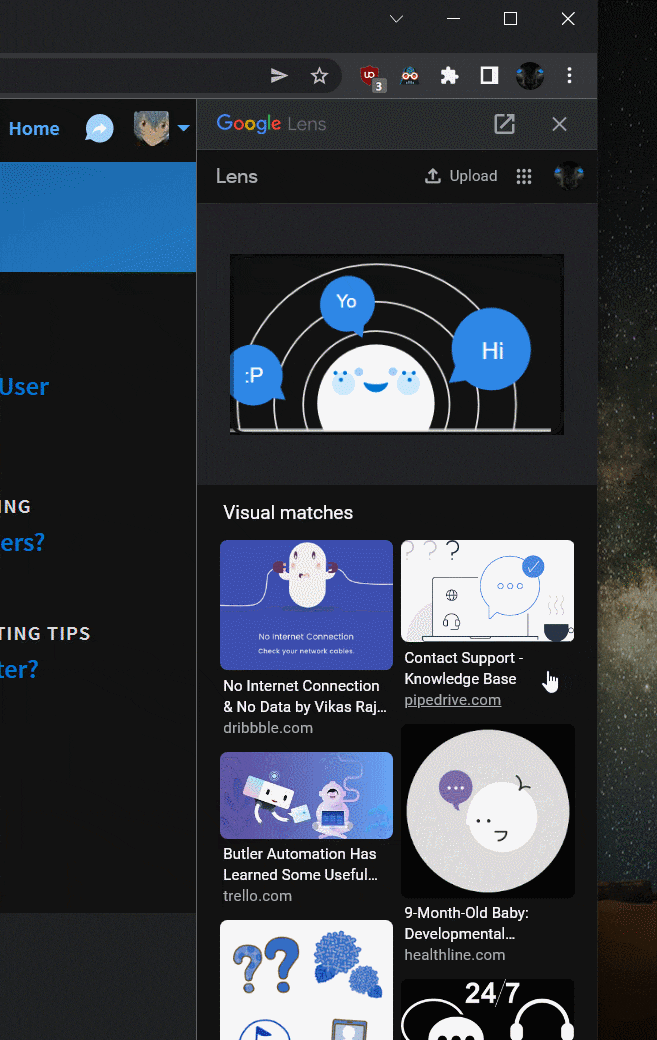Open uBlock Origin extension

pos(370,76)
